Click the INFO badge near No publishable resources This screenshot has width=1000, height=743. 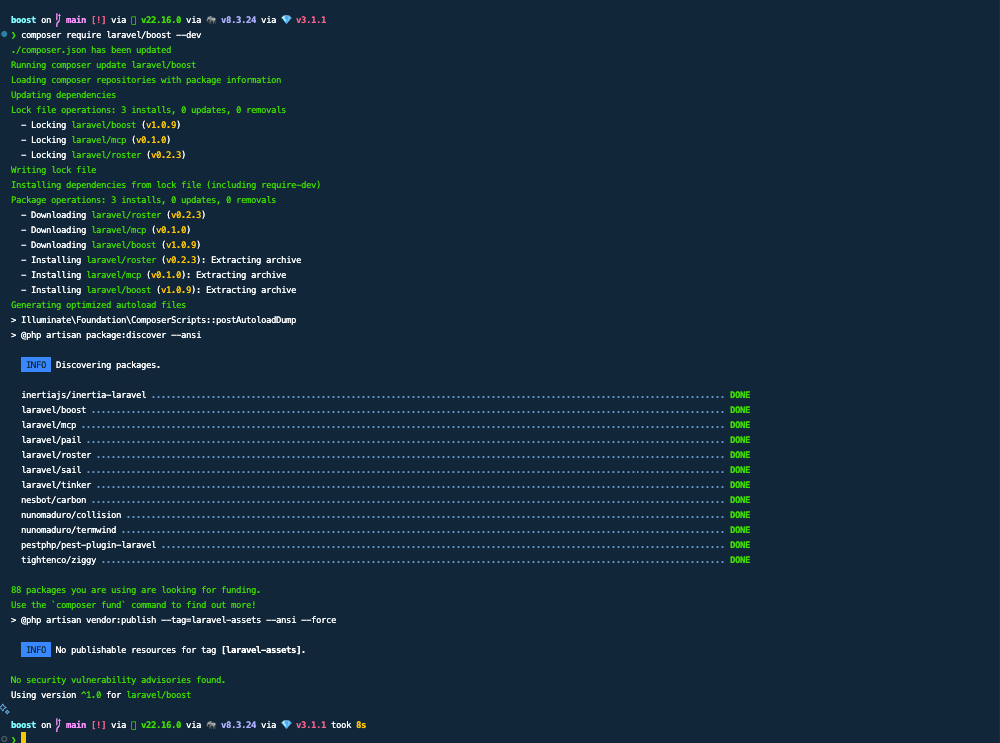[x=35, y=649]
